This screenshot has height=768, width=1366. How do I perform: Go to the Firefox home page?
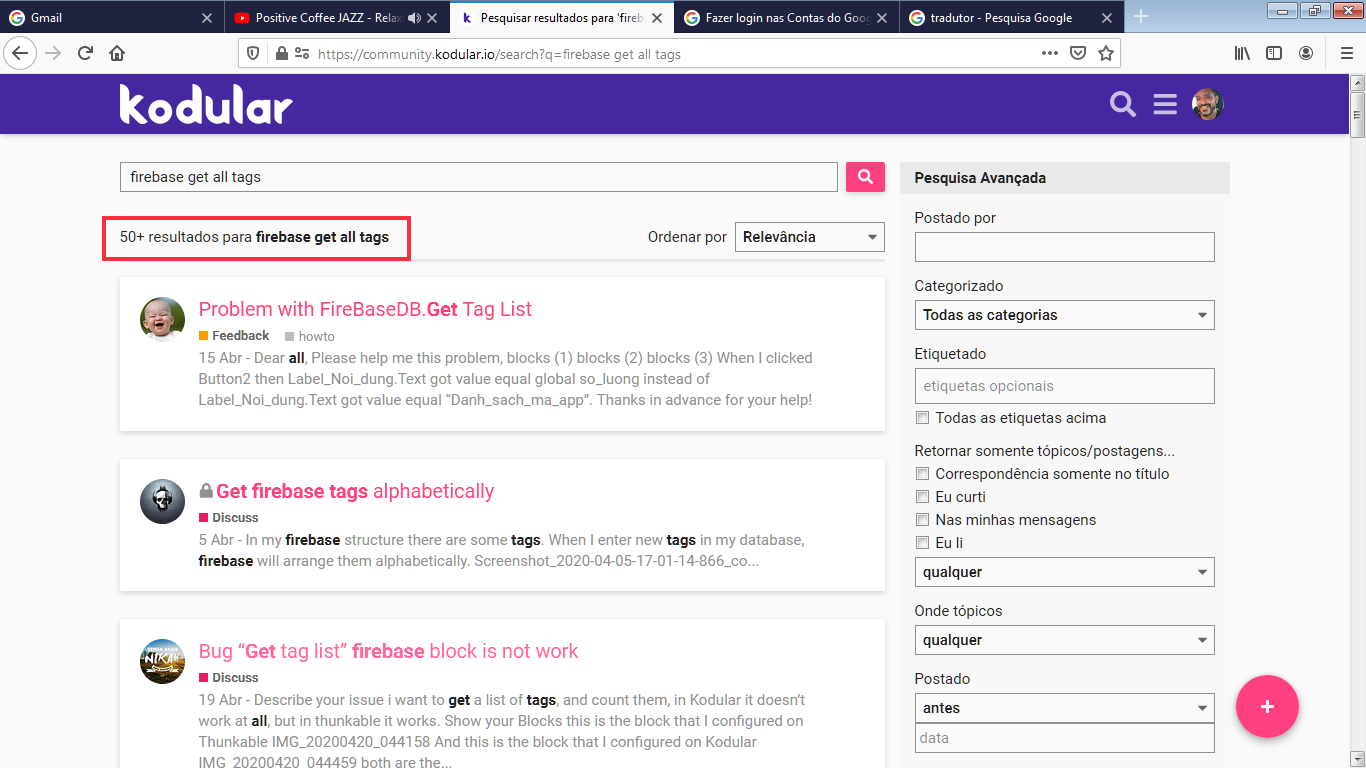(117, 53)
